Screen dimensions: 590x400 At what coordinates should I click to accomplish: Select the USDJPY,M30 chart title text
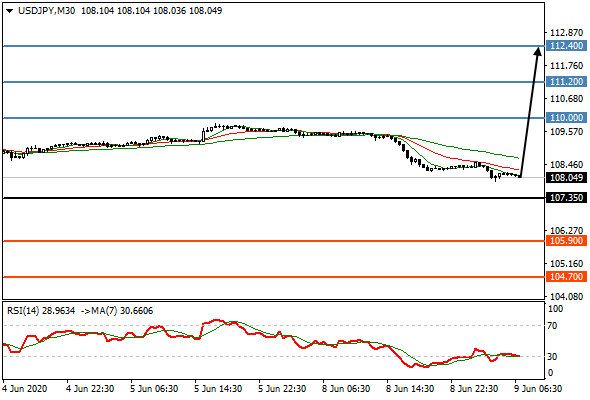(46, 11)
